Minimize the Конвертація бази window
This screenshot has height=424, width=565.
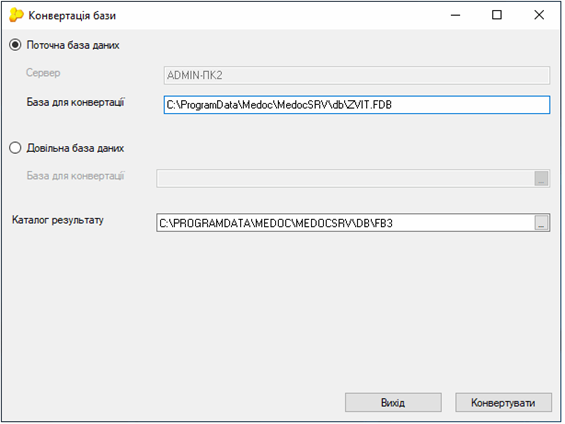pos(455,15)
